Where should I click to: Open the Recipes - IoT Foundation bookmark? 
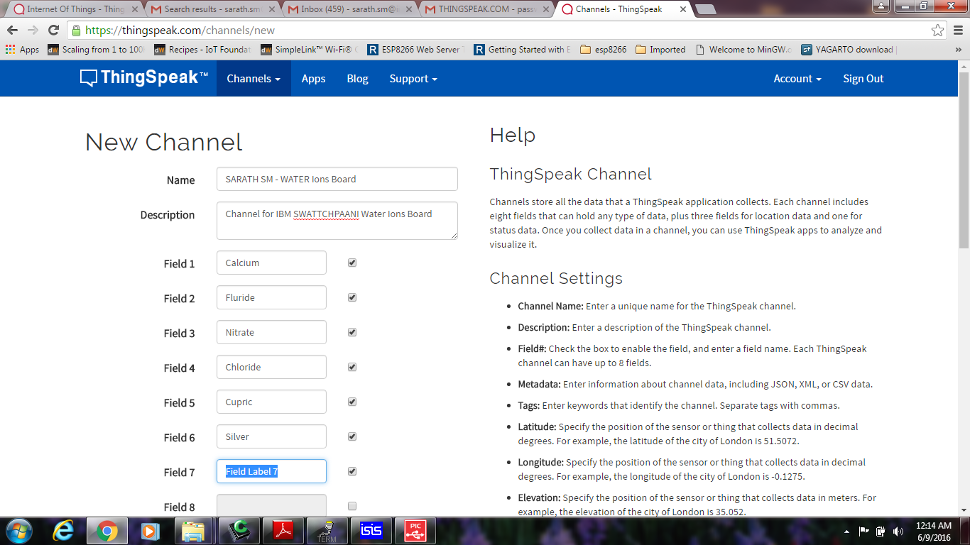203,49
